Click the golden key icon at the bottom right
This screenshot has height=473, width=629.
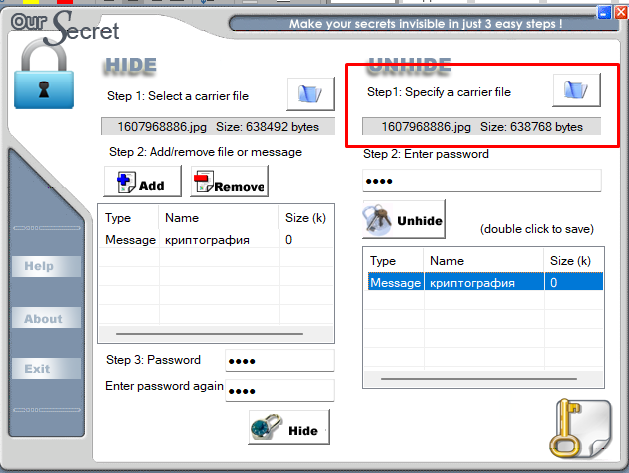coord(579,429)
